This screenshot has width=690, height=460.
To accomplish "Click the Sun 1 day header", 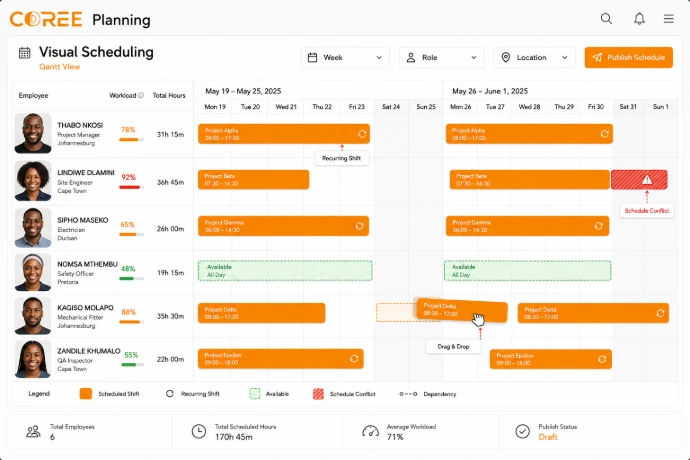I will (x=661, y=107).
